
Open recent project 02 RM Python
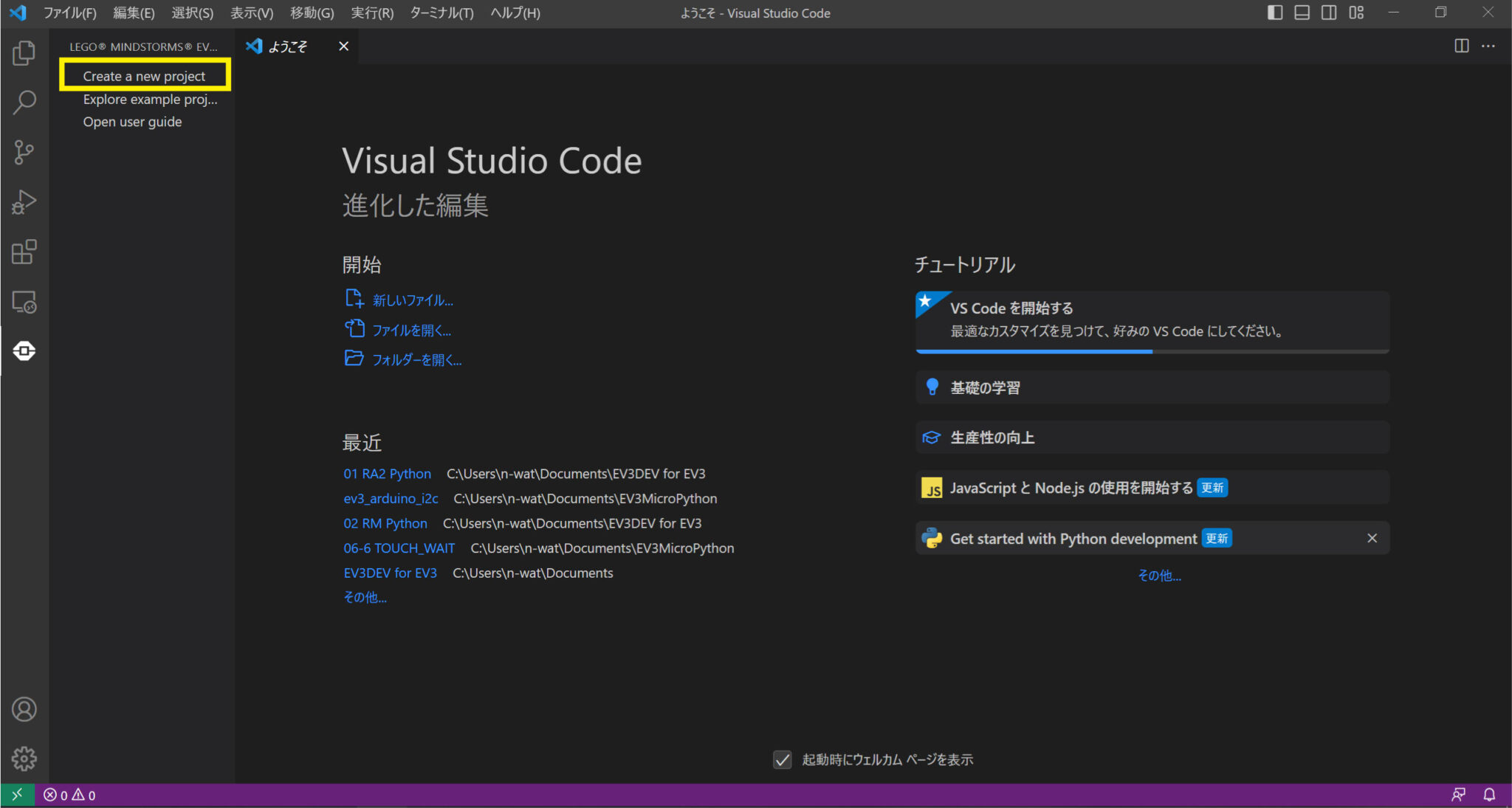[x=385, y=523]
